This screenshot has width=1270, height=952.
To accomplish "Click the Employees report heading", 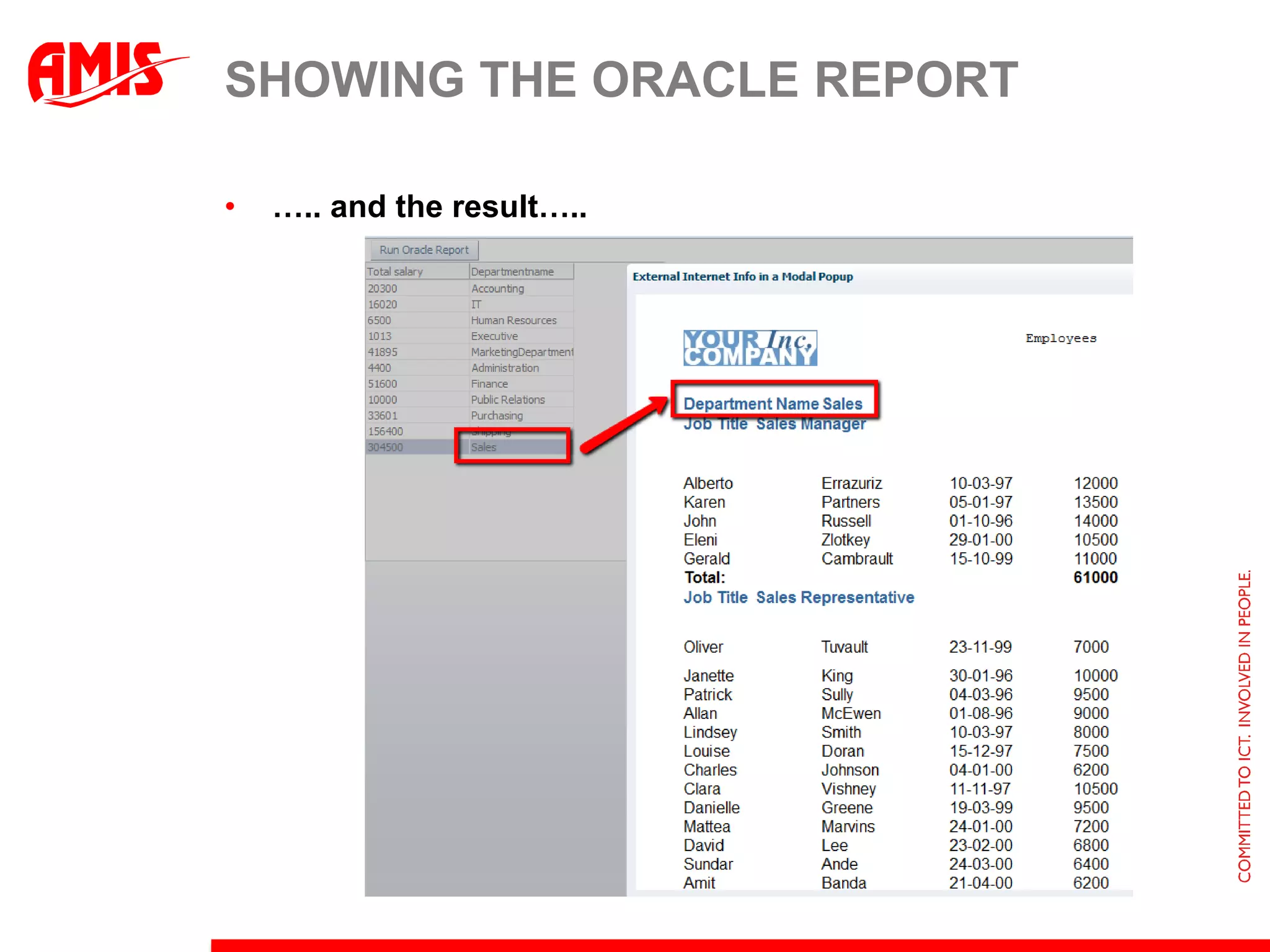I will pos(1061,338).
